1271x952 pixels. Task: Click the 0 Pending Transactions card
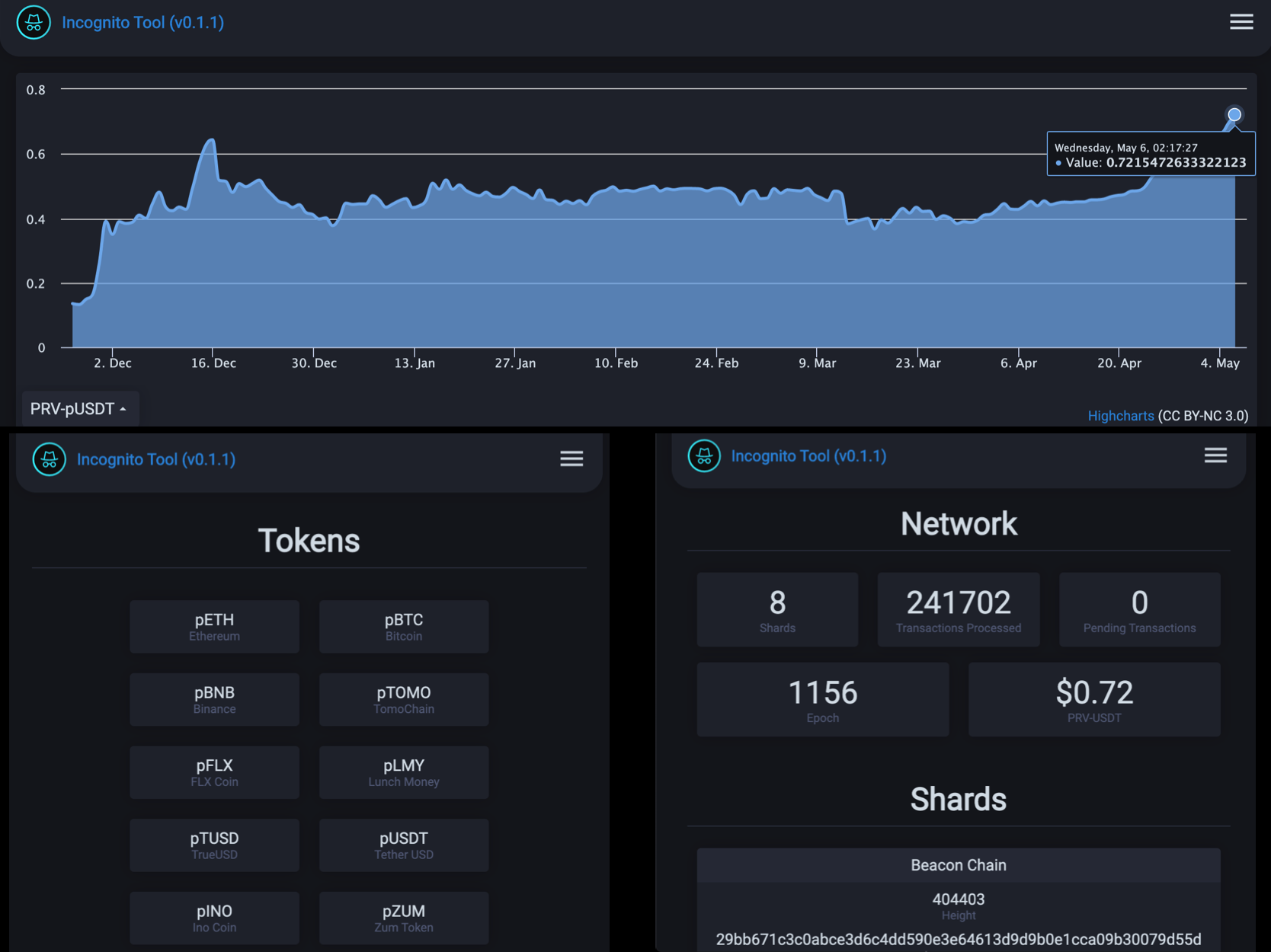click(1140, 610)
